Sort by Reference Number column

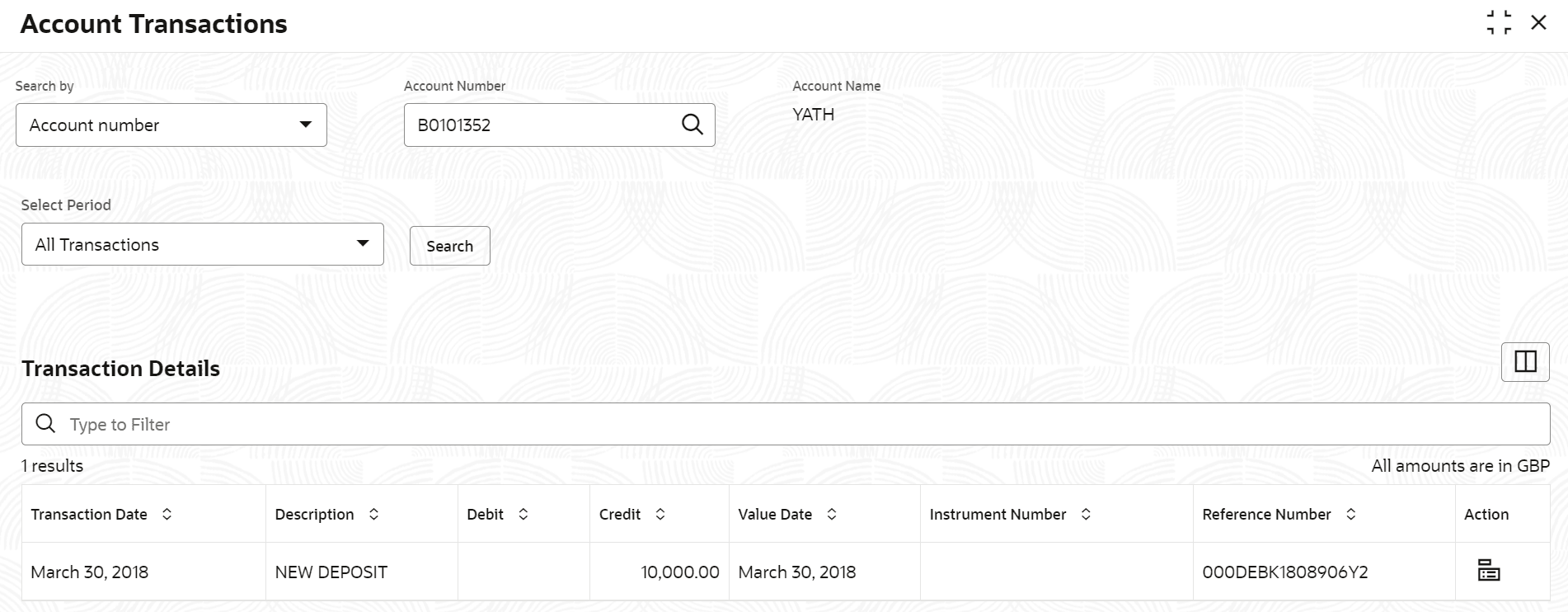pos(1350,515)
